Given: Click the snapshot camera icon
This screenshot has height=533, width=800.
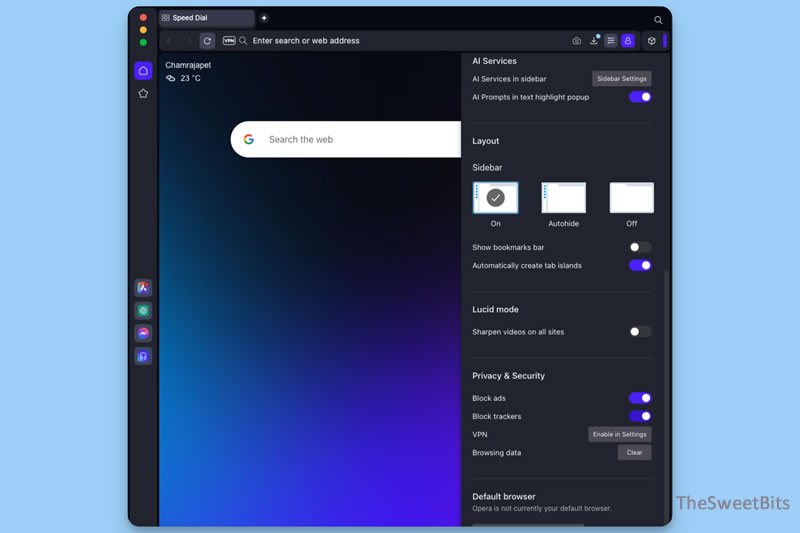Looking at the screenshot, I should [x=577, y=41].
